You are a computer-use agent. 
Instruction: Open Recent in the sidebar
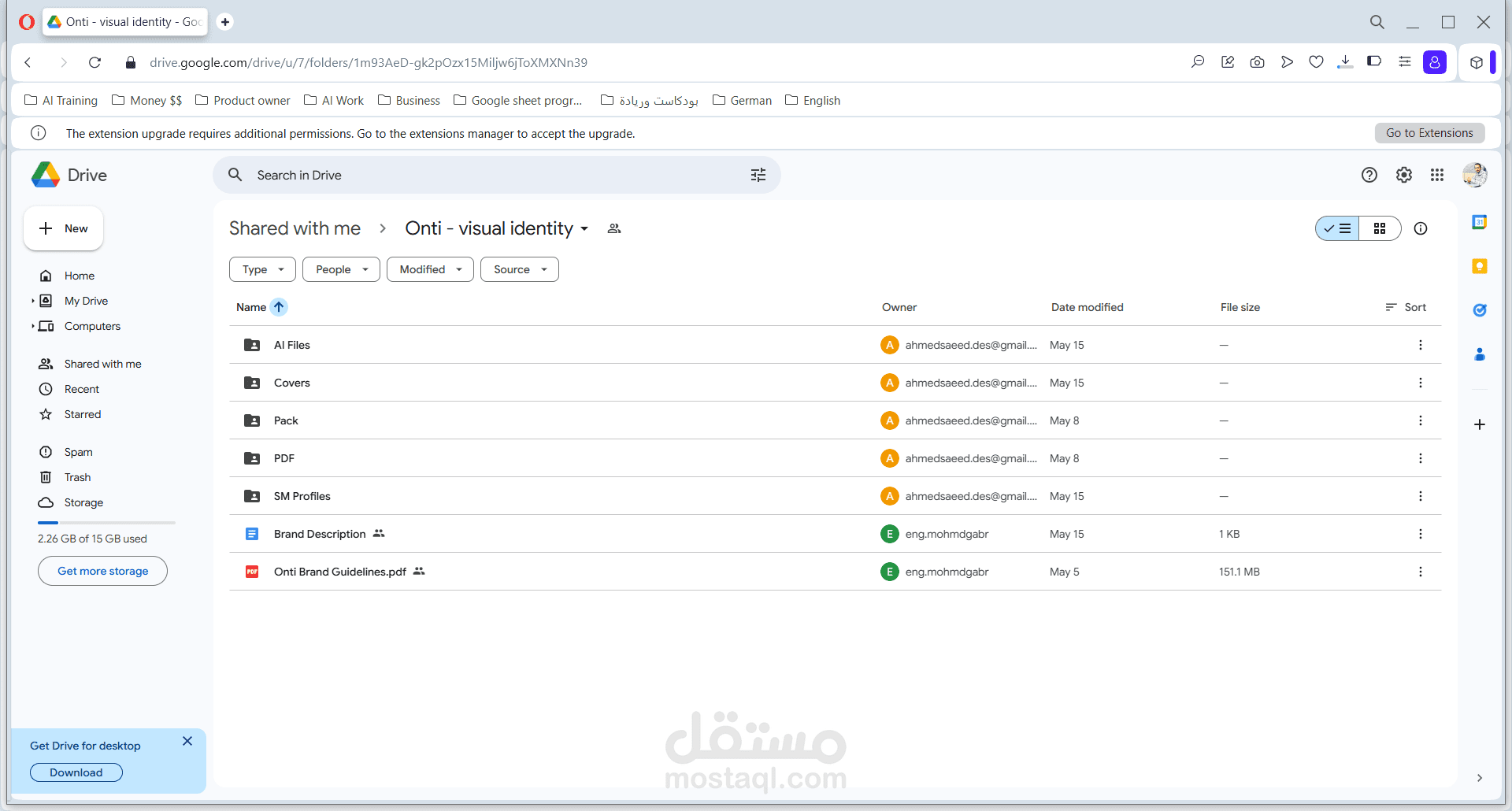(82, 389)
